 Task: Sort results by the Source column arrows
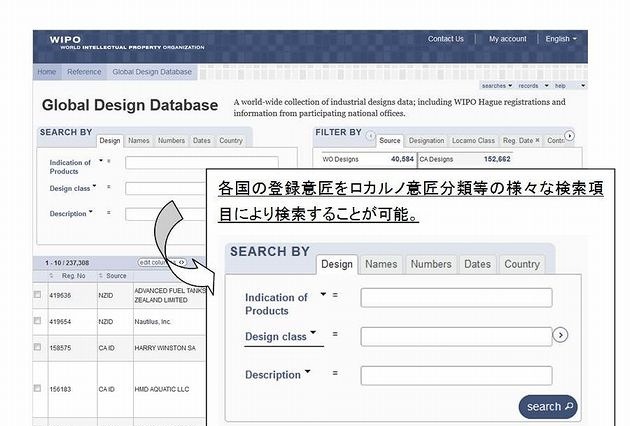[100, 276]
